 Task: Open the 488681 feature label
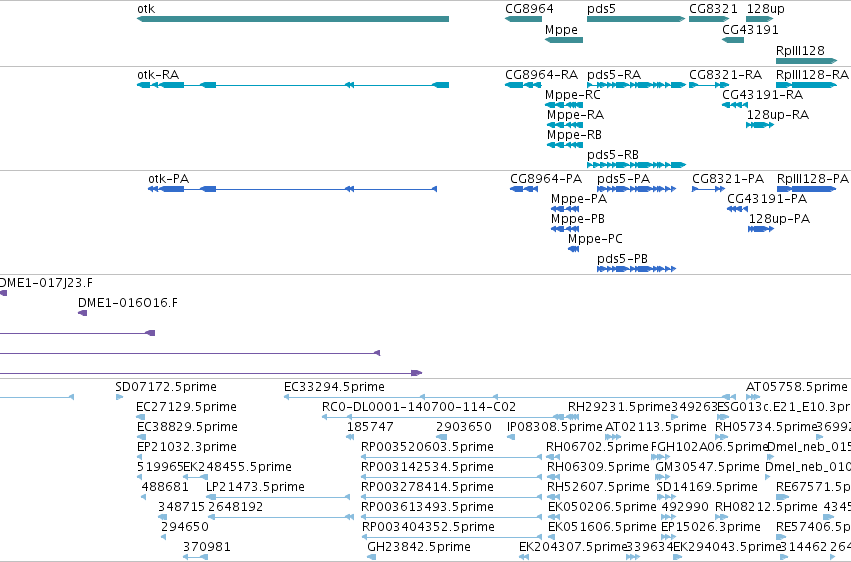165,487
